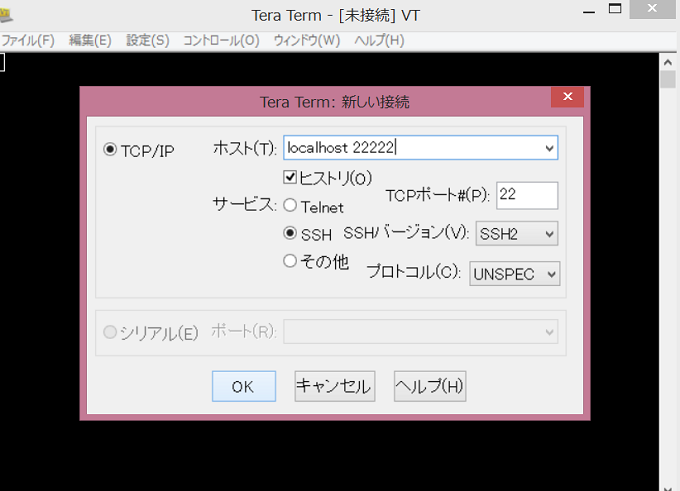Open the プロトコル UNSPEC dropdown
680x491 pixels.
[x=515, y=274]
